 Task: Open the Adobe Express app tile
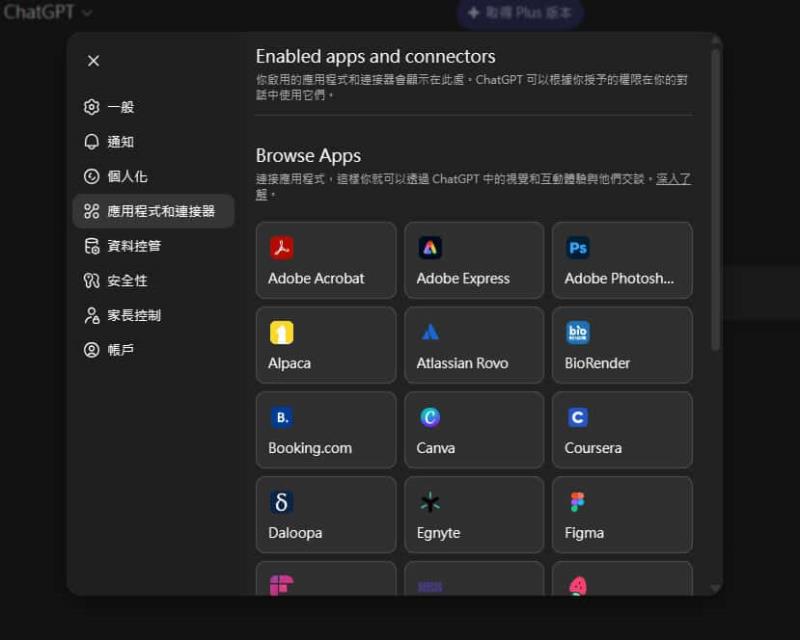click(473, 260)
